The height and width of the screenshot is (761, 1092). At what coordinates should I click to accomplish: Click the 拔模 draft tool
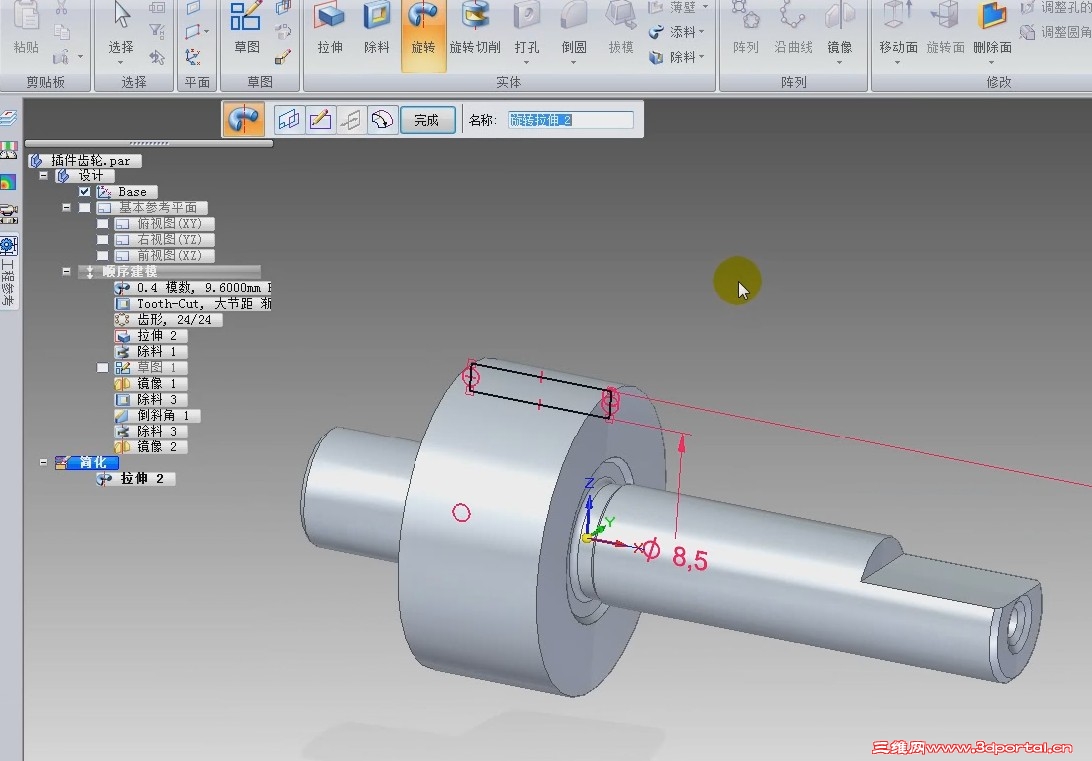621,26
